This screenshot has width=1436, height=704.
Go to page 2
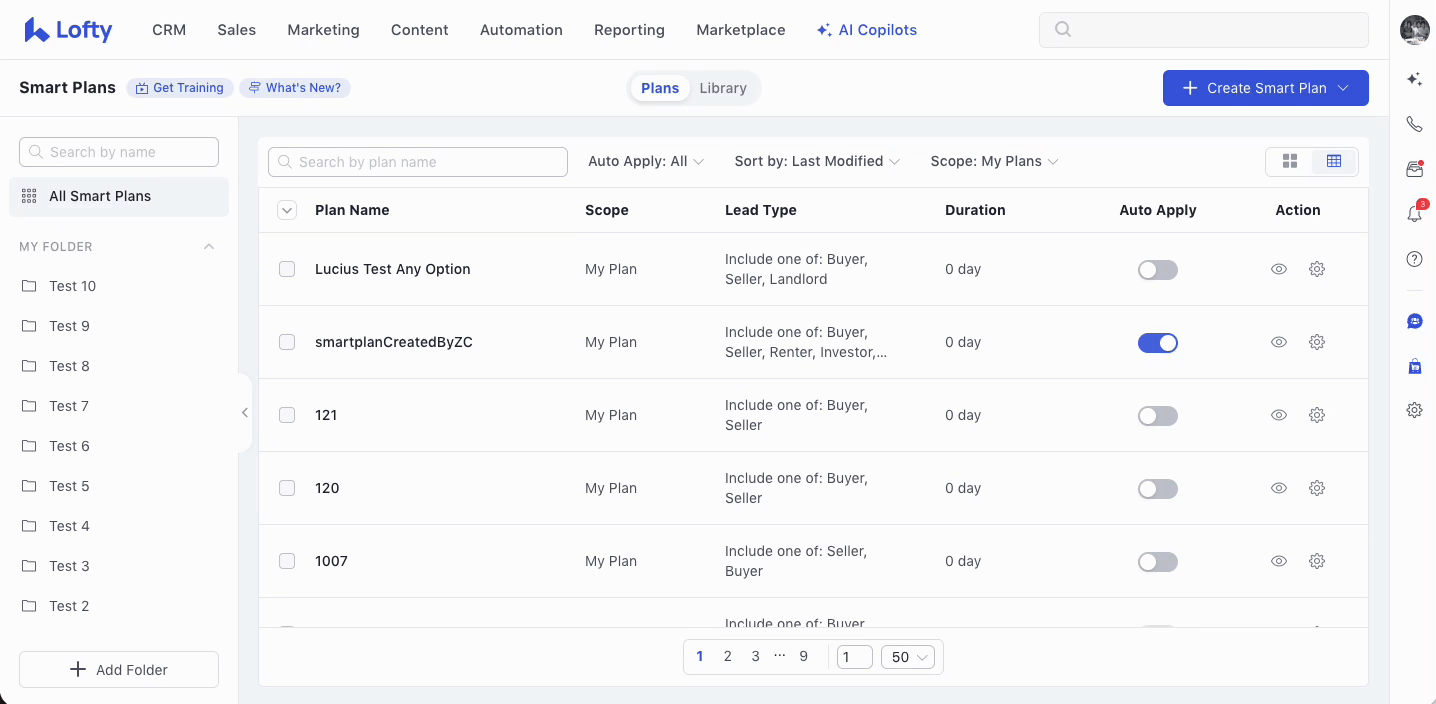pos(728,657)
